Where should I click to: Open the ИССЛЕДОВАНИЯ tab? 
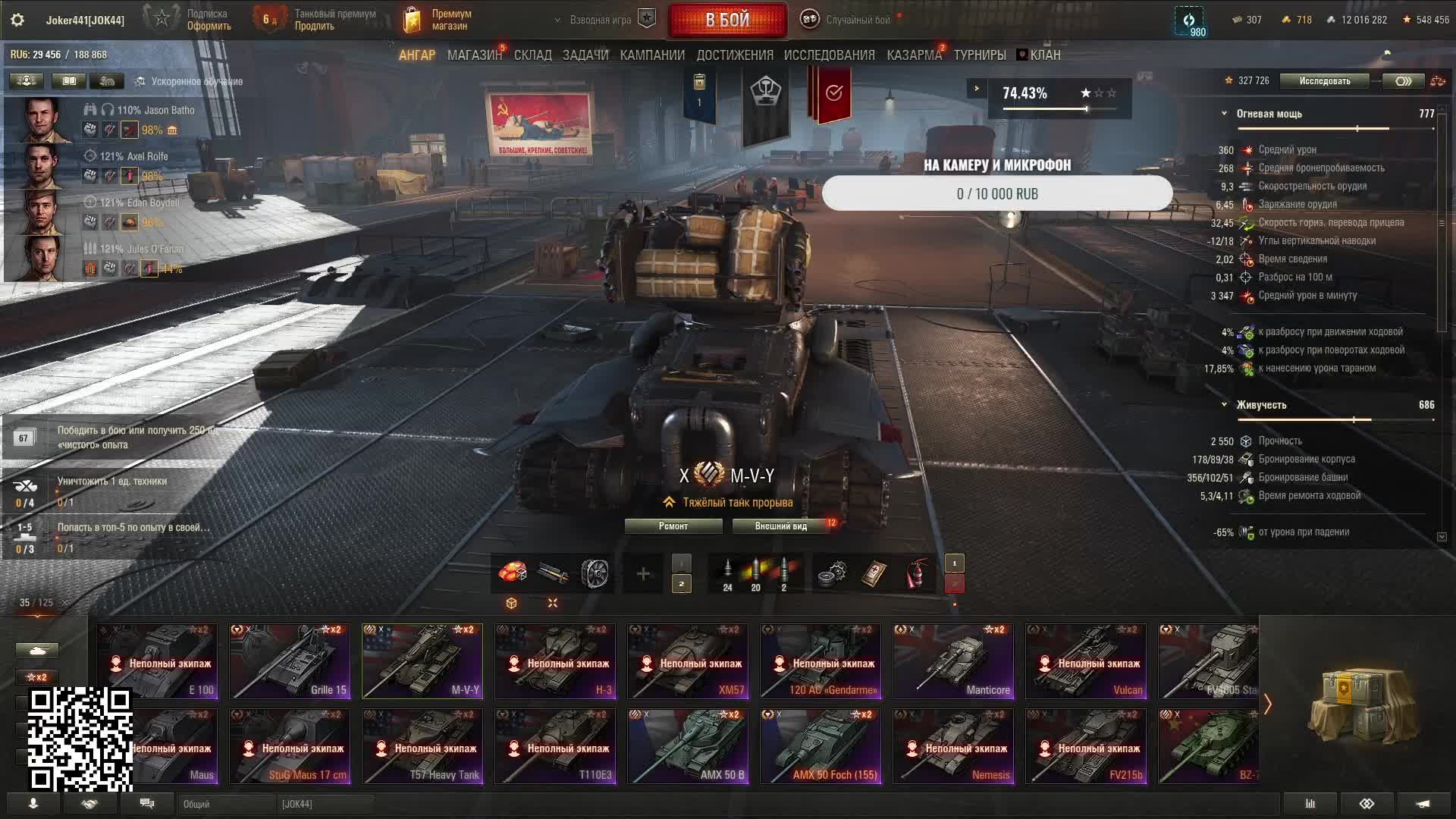click(x=829, y=55)
